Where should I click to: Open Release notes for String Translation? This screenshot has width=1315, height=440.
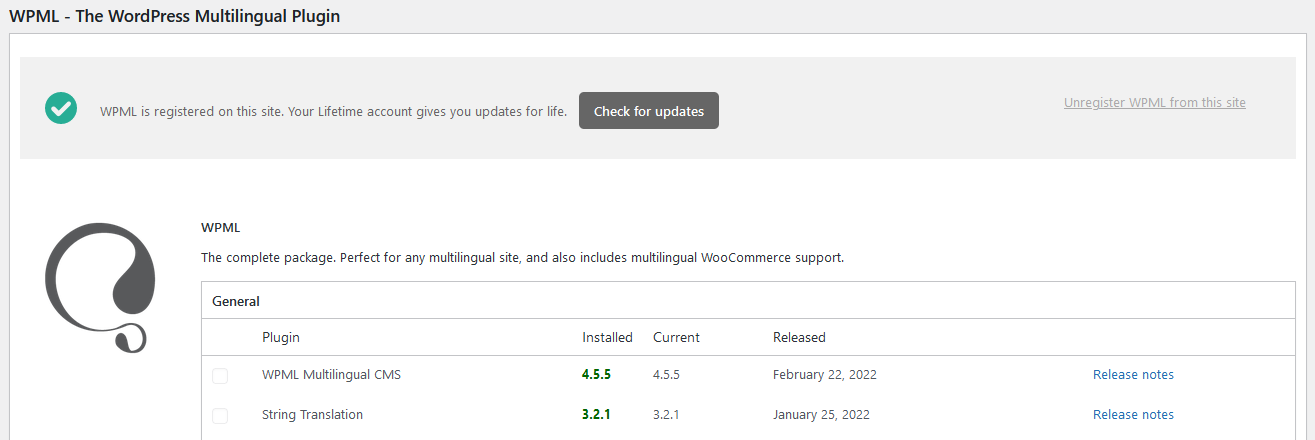pyautogui.click(x=1133, y=414)
